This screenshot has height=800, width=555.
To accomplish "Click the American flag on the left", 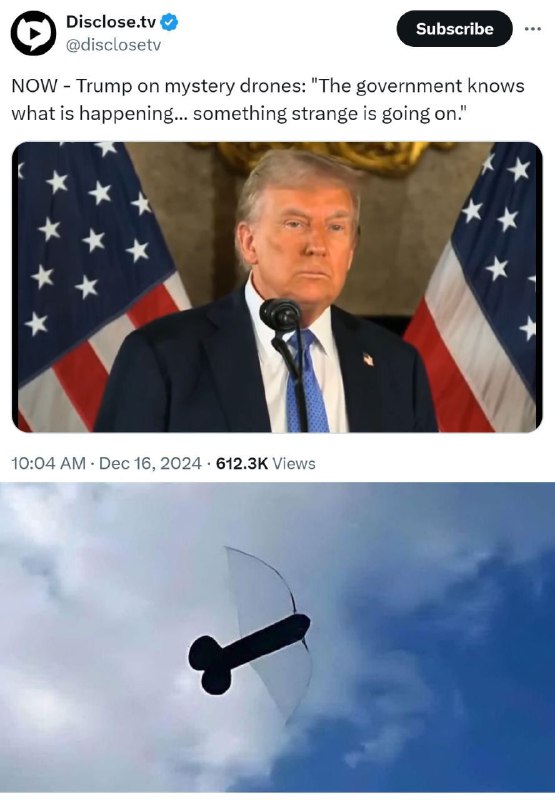I will (97, 287).
